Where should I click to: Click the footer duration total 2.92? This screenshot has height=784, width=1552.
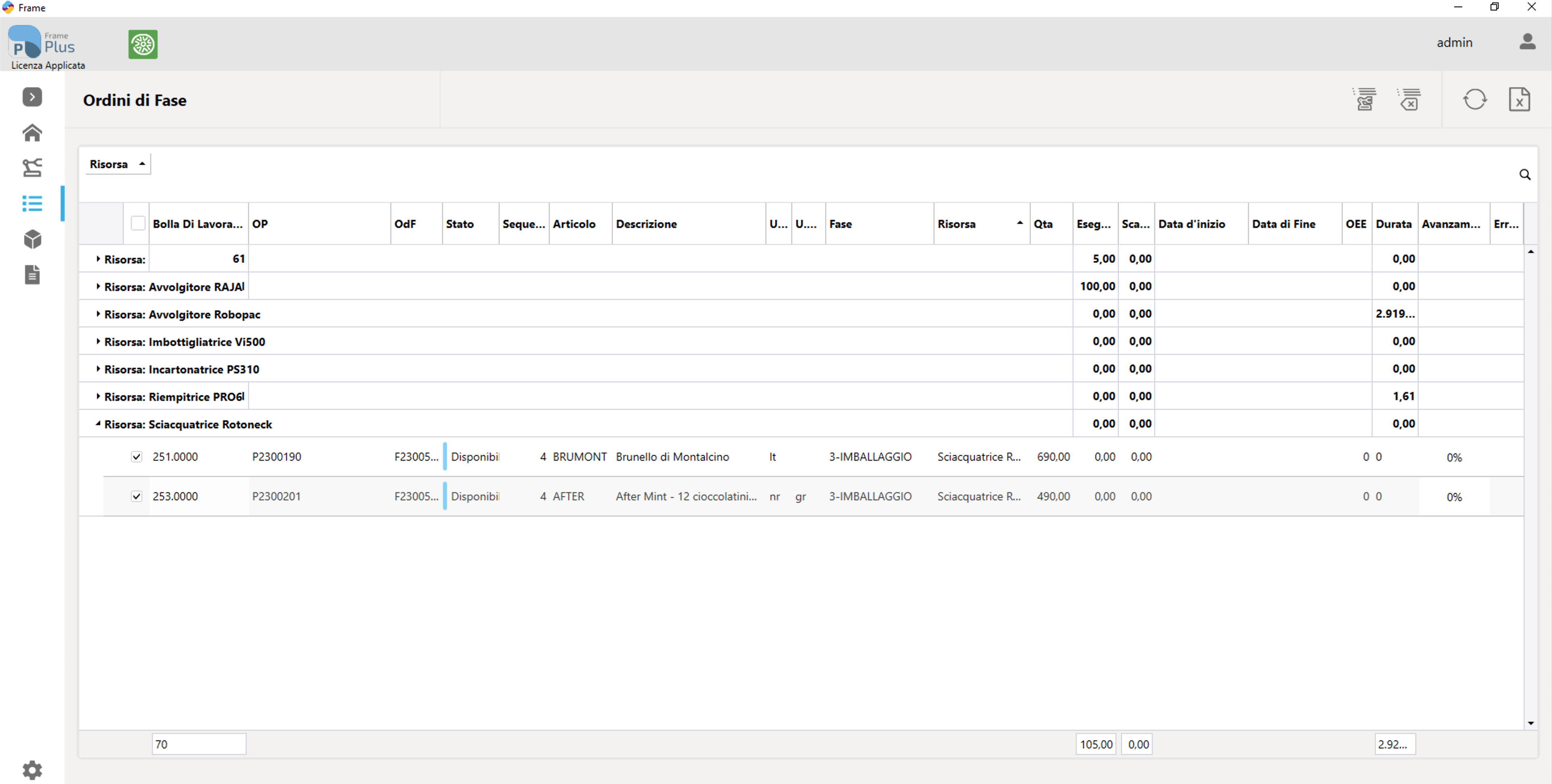pyautogui.click(x=1395, y=744)
